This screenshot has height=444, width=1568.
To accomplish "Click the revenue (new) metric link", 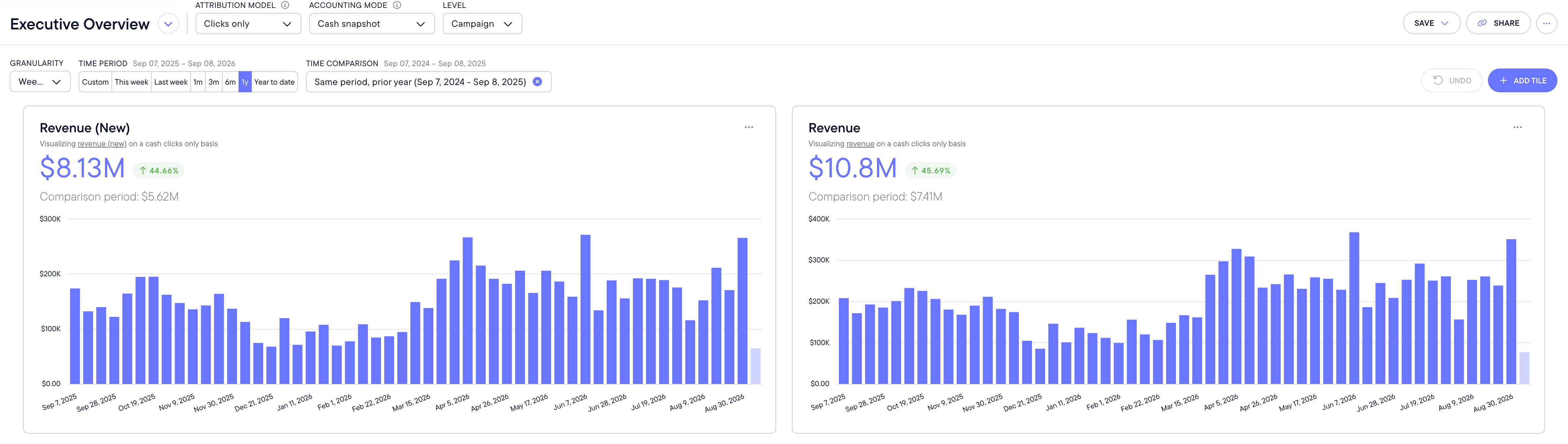I will click(102, 144).
